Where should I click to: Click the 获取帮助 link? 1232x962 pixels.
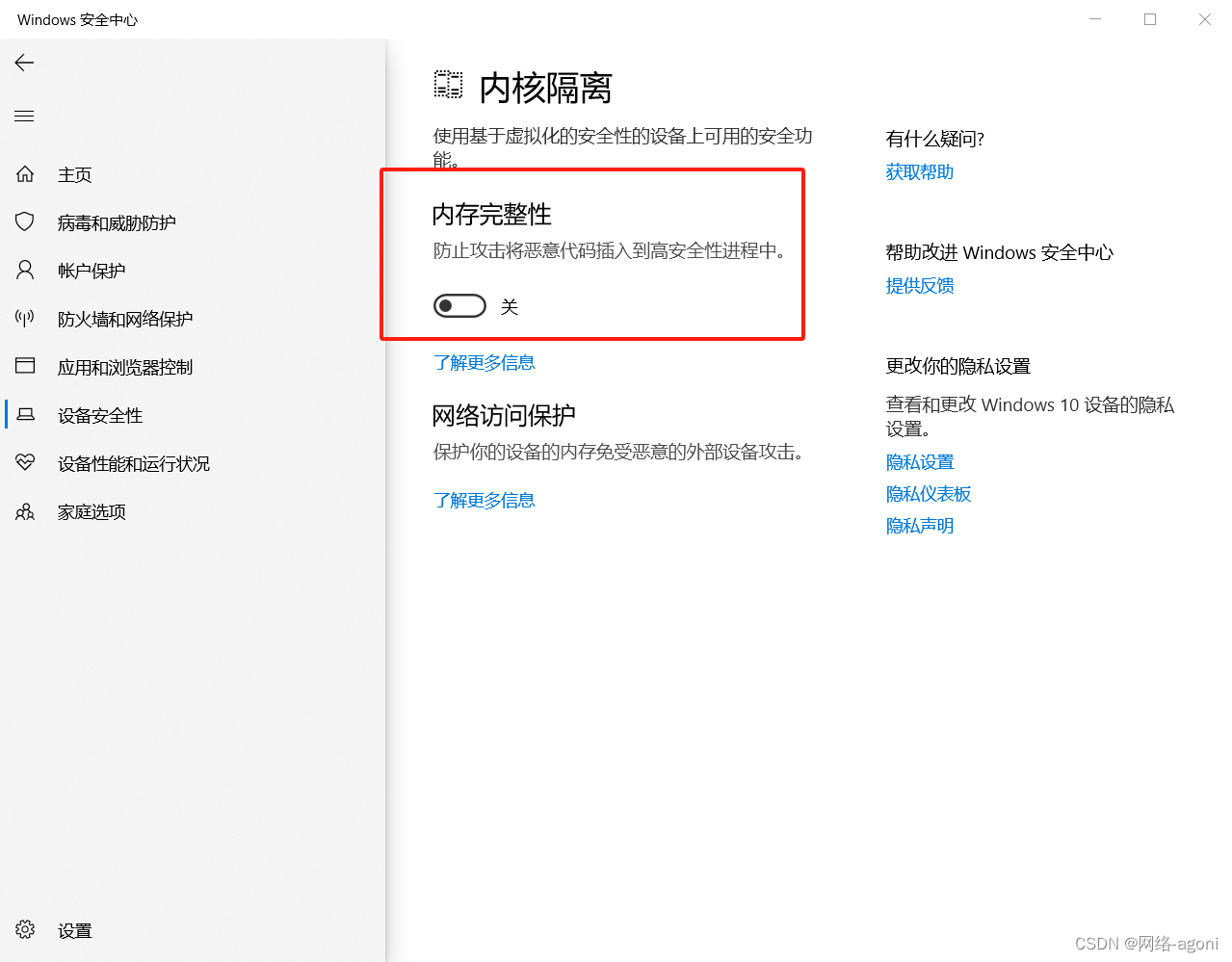[920, 172]
